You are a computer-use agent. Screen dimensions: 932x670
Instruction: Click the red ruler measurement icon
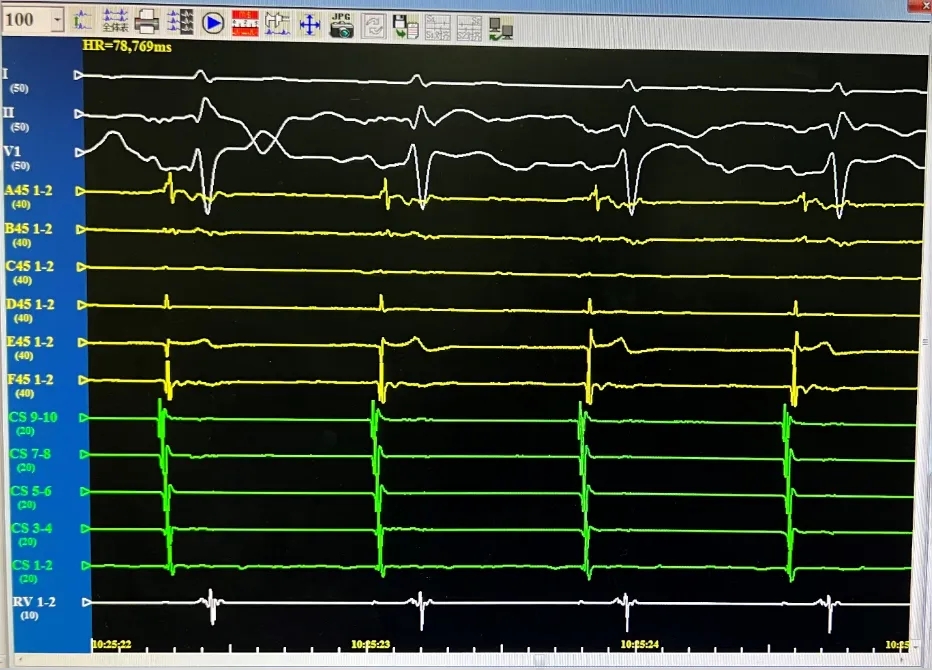tap(245, 24)
